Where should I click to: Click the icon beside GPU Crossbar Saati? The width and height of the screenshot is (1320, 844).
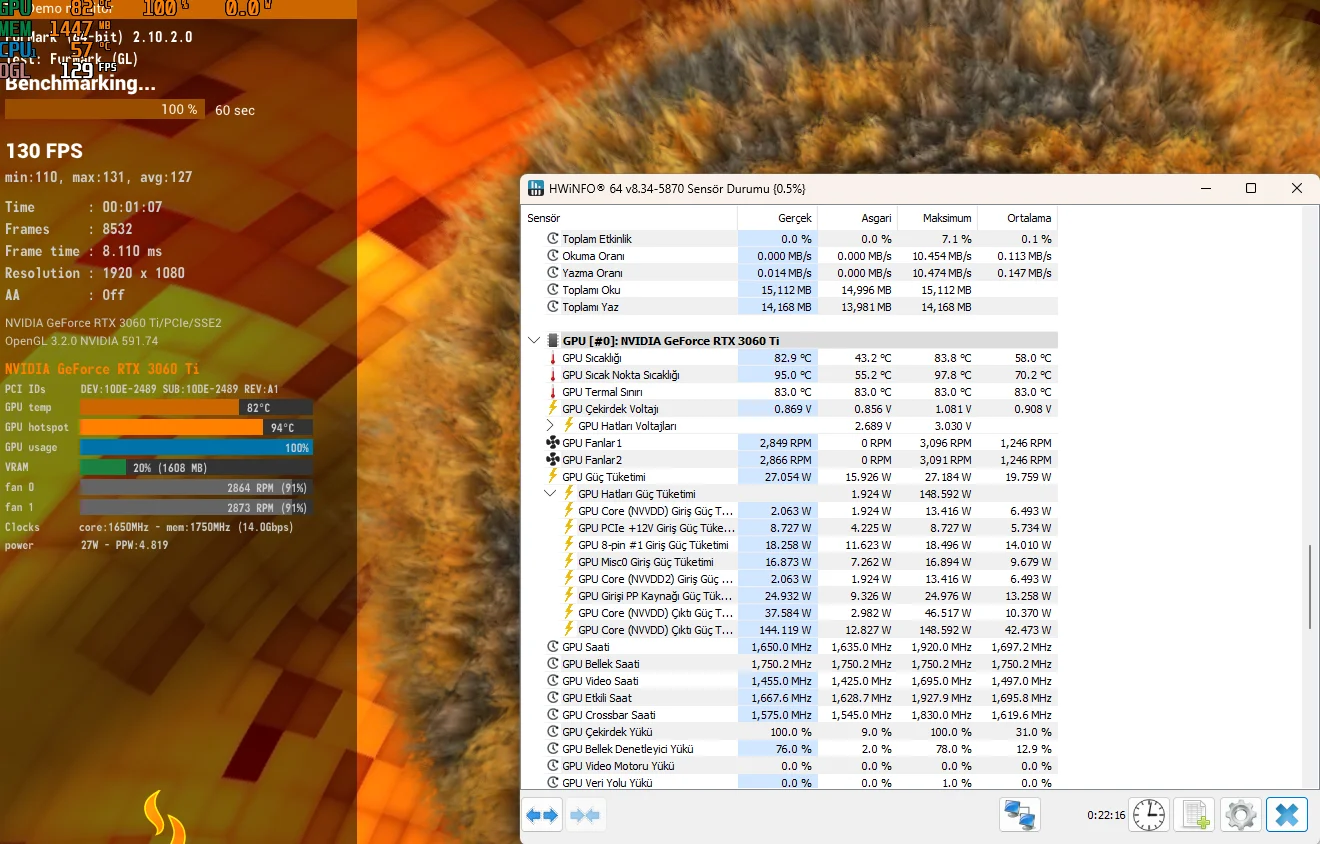tap(553, 715)
